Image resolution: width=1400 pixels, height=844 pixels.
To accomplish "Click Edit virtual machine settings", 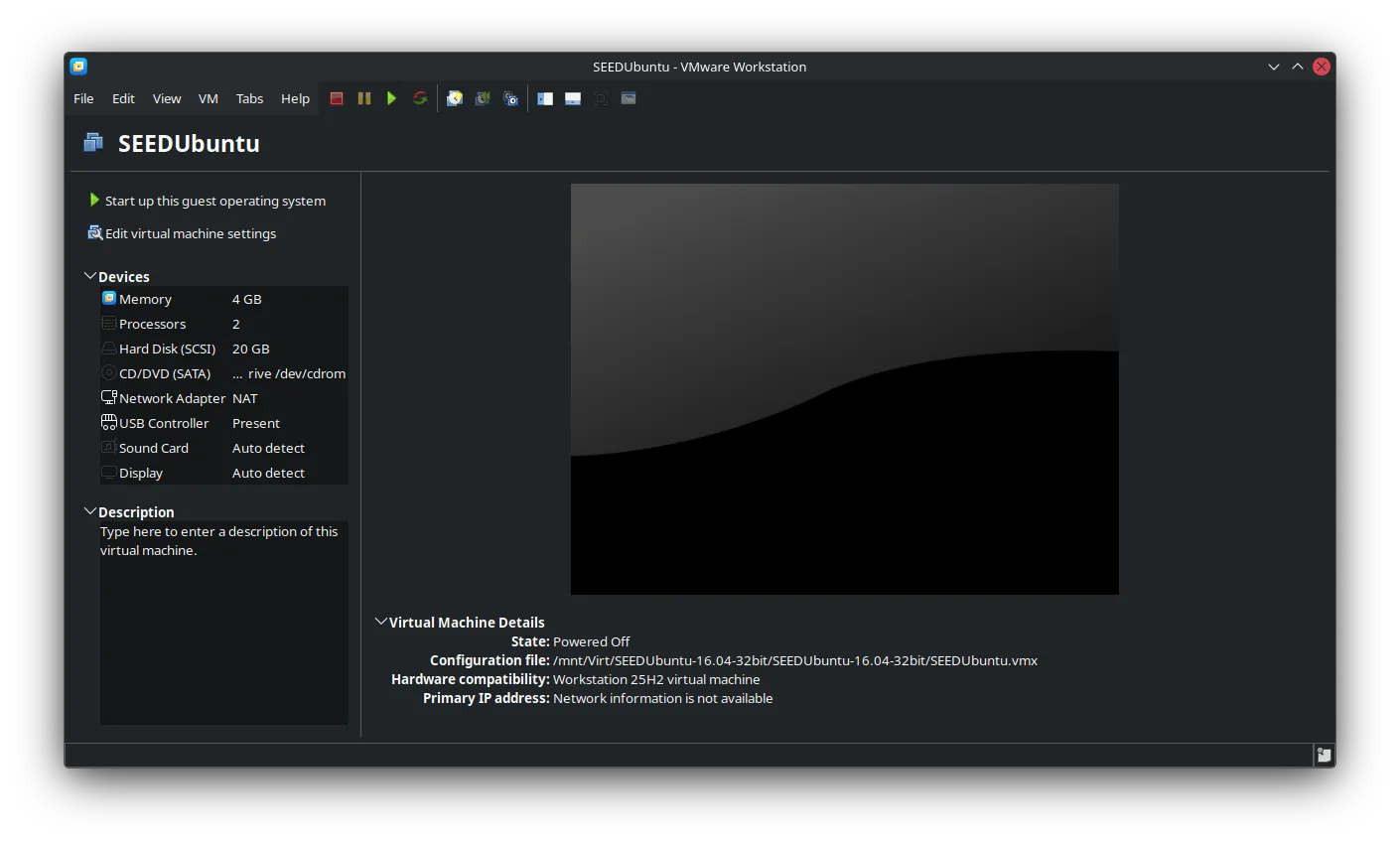I will [x=191, y=233].
